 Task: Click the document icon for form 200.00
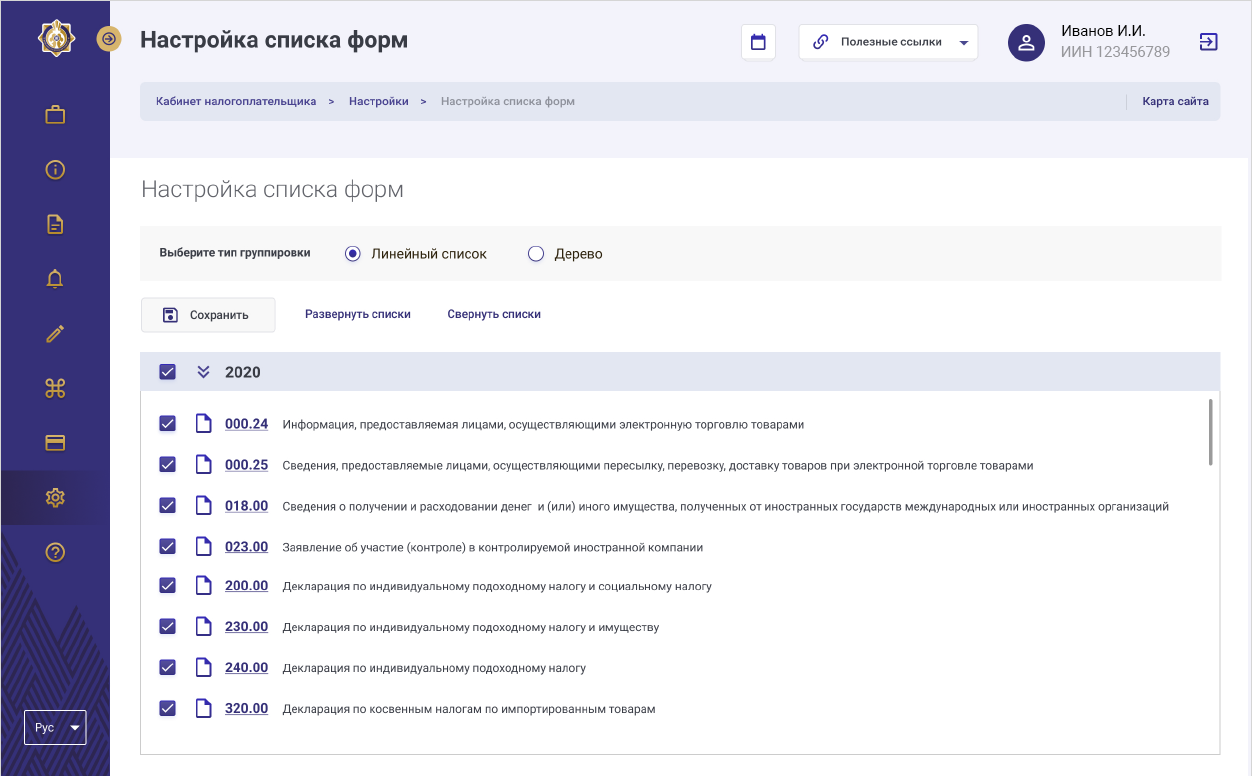click(203, 586)
